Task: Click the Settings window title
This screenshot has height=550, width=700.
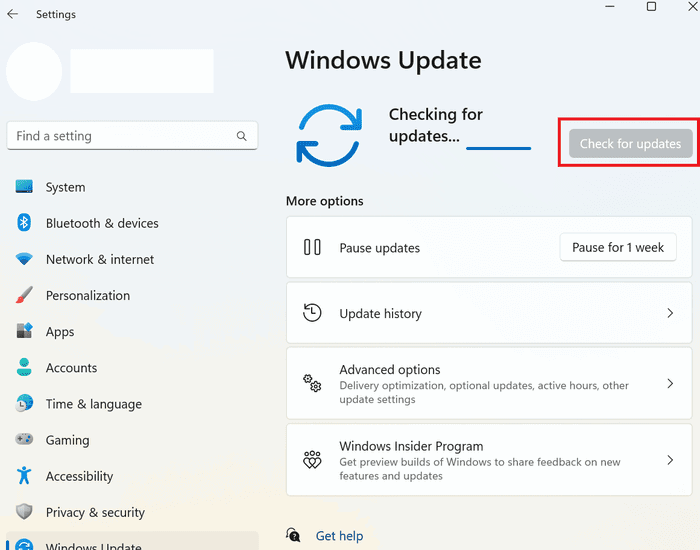Action: point(56,14)
